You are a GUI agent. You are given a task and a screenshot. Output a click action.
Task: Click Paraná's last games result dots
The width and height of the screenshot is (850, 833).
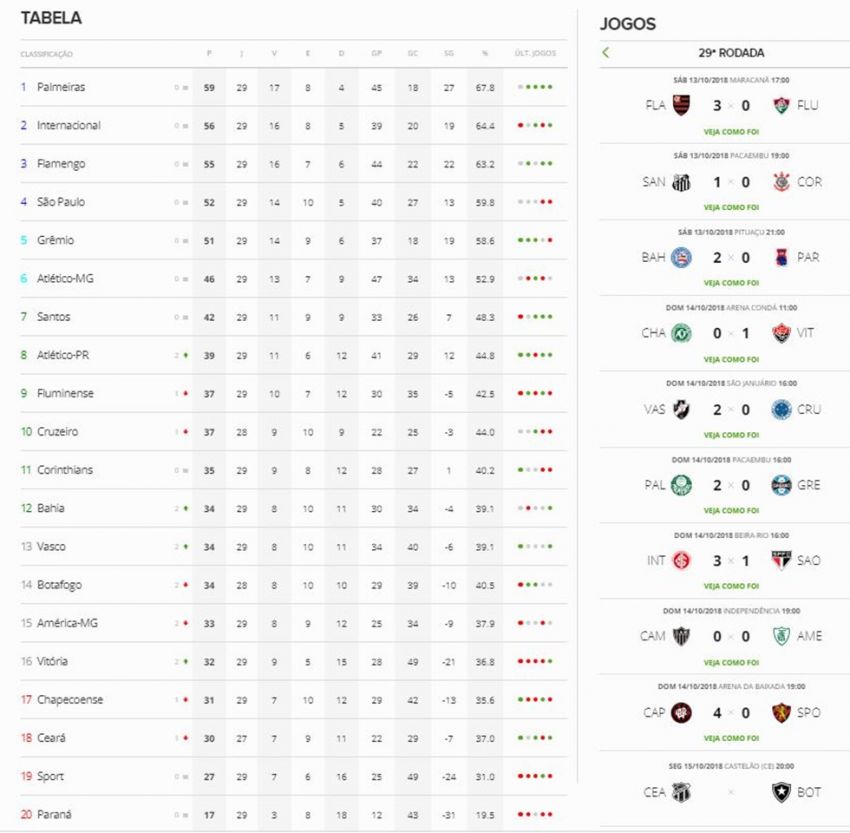click(535, 815)
